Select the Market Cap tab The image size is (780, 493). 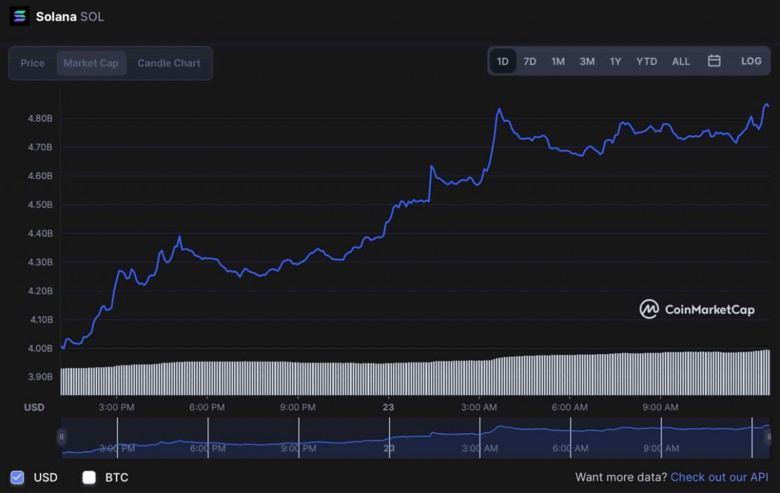[x=91, y=63]
